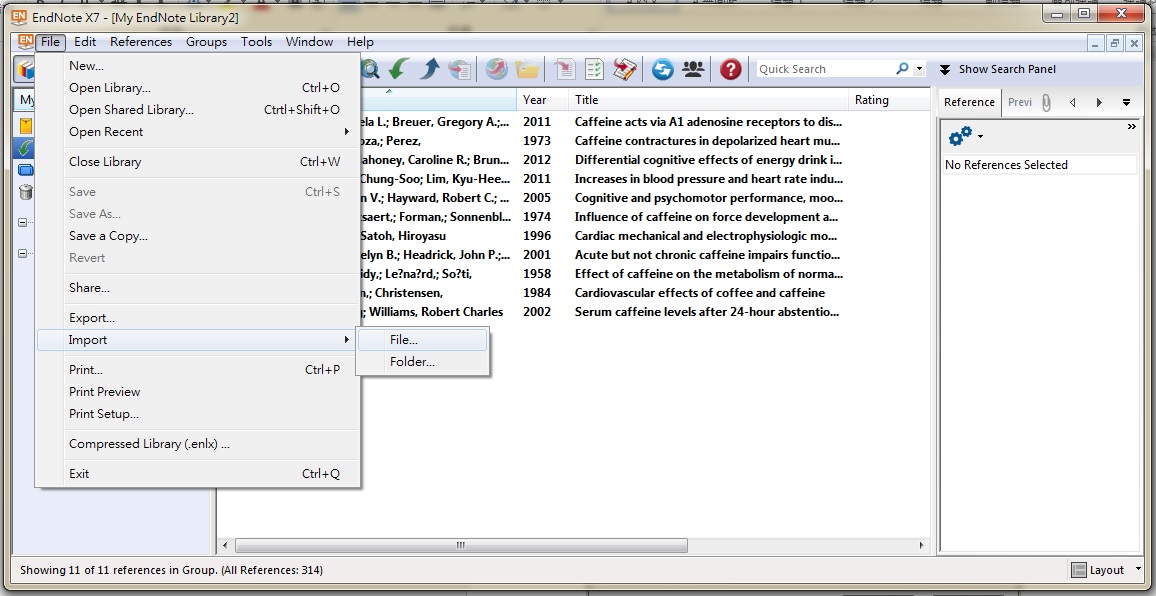
Task: Open the References menu
Action: [141, 42]
